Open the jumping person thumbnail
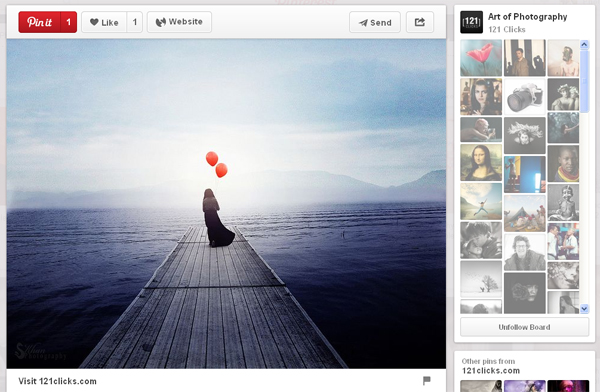The image size is (600, 392). click(x=481, y=201)
